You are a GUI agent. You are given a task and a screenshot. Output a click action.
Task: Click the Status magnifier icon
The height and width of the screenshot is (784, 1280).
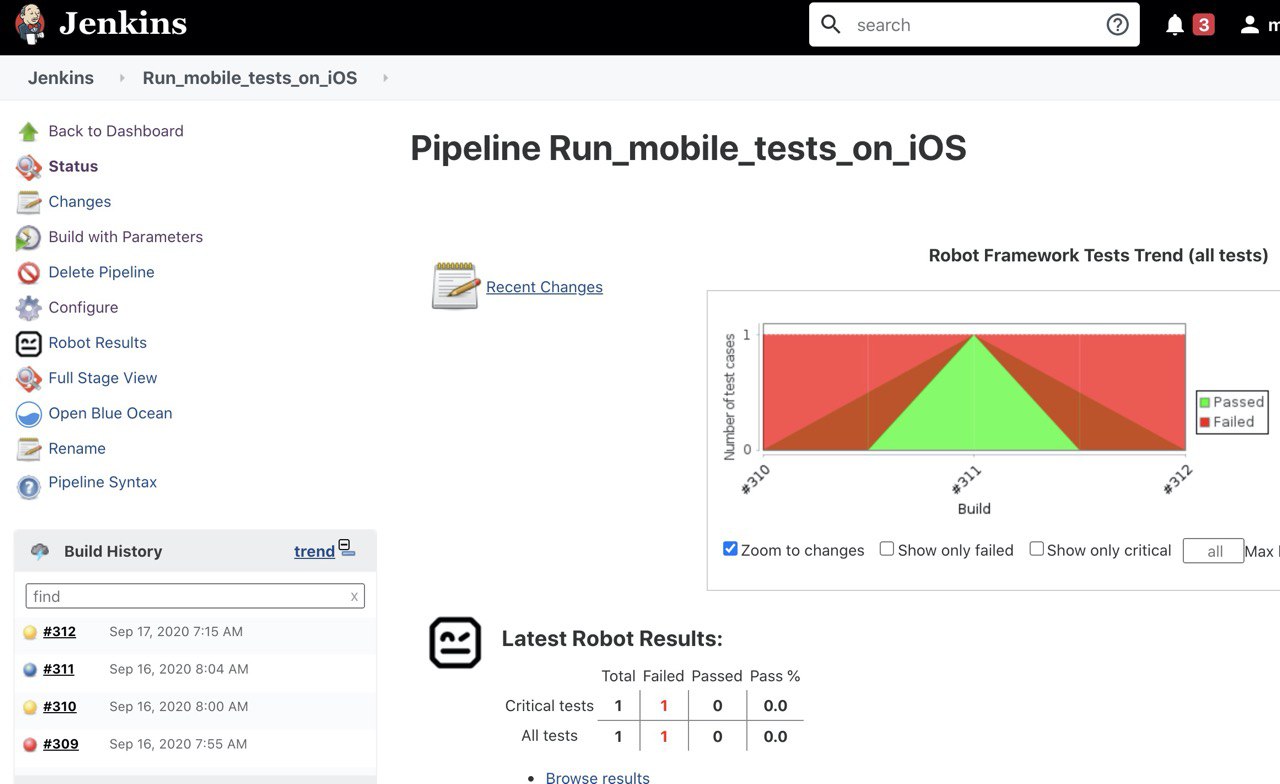[29, 167]
